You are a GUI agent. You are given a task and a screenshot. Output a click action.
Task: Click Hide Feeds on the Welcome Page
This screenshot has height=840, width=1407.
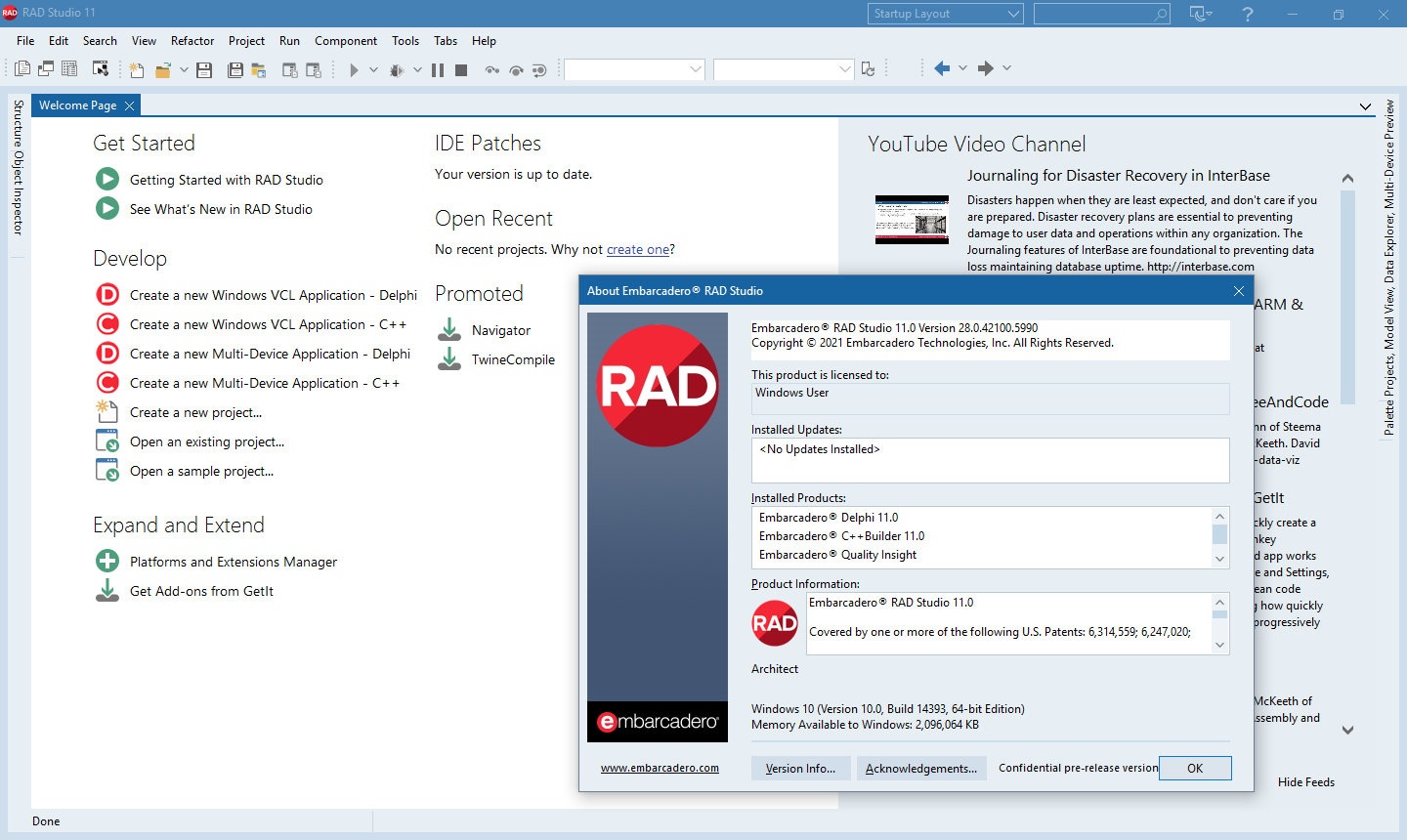click(x=1306, y=782)
